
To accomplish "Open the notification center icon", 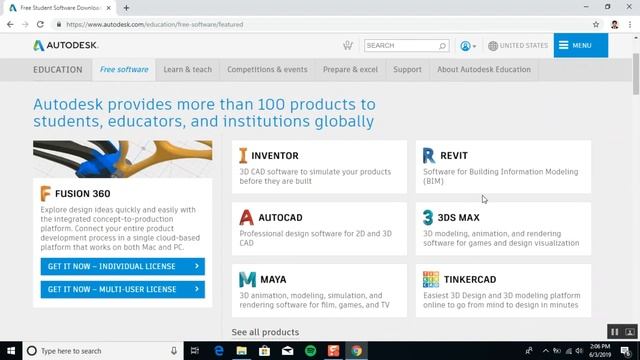I will tap(626, 351).
